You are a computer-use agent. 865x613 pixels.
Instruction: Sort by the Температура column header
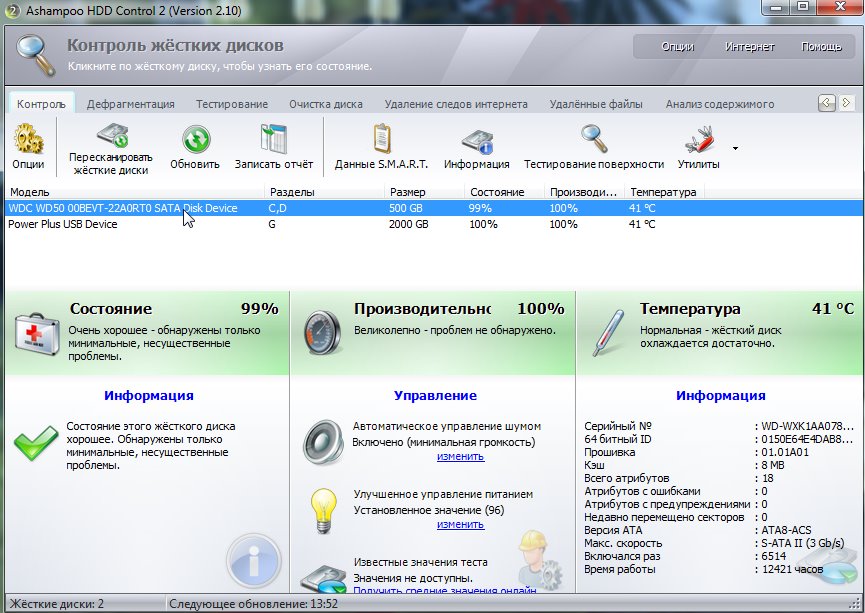pos(662,192)
